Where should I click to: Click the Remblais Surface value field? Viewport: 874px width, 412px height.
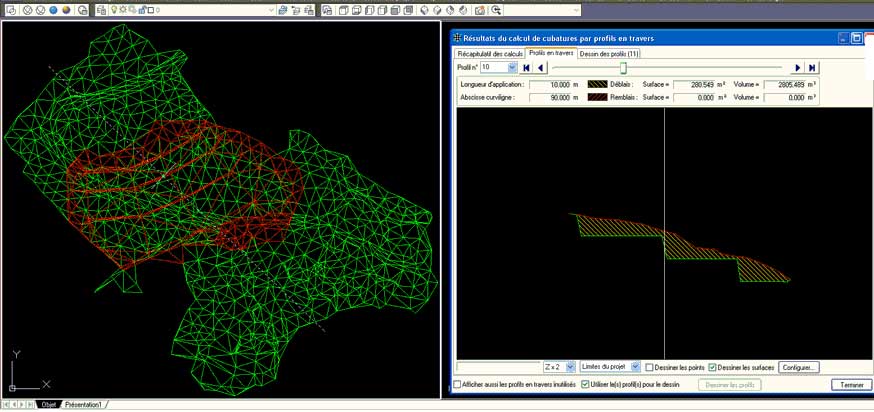(694, 97)
